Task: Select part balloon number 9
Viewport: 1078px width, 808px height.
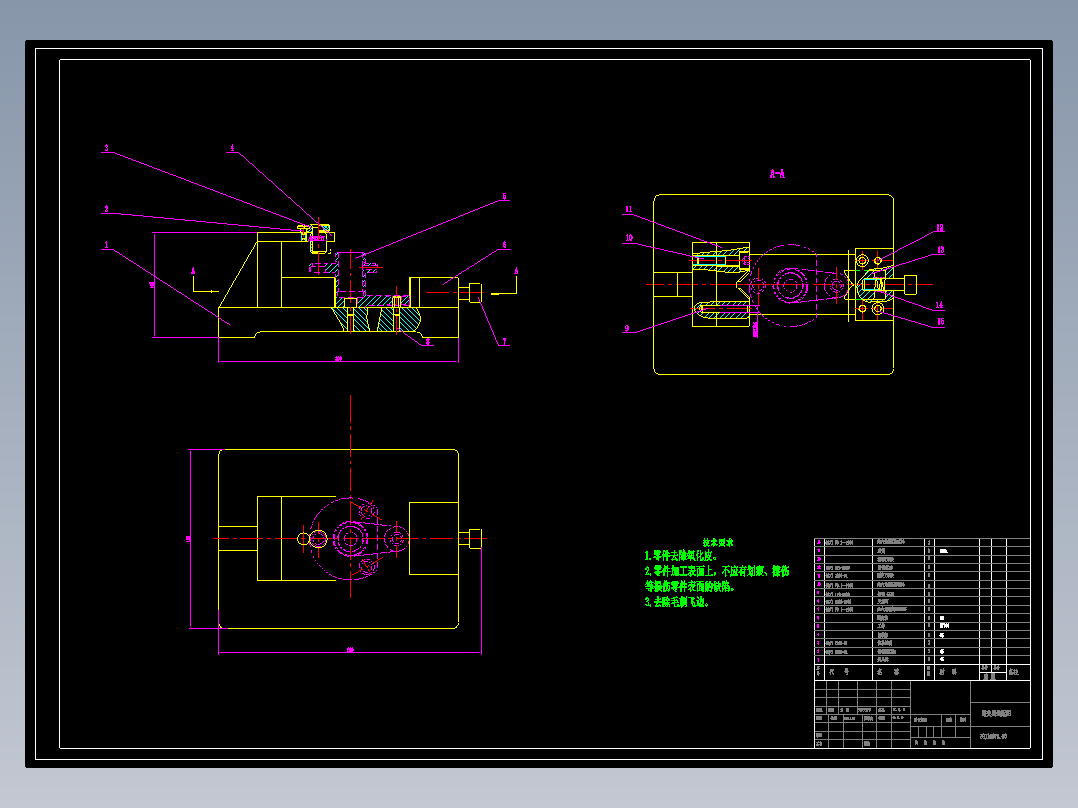Action: 626,329
